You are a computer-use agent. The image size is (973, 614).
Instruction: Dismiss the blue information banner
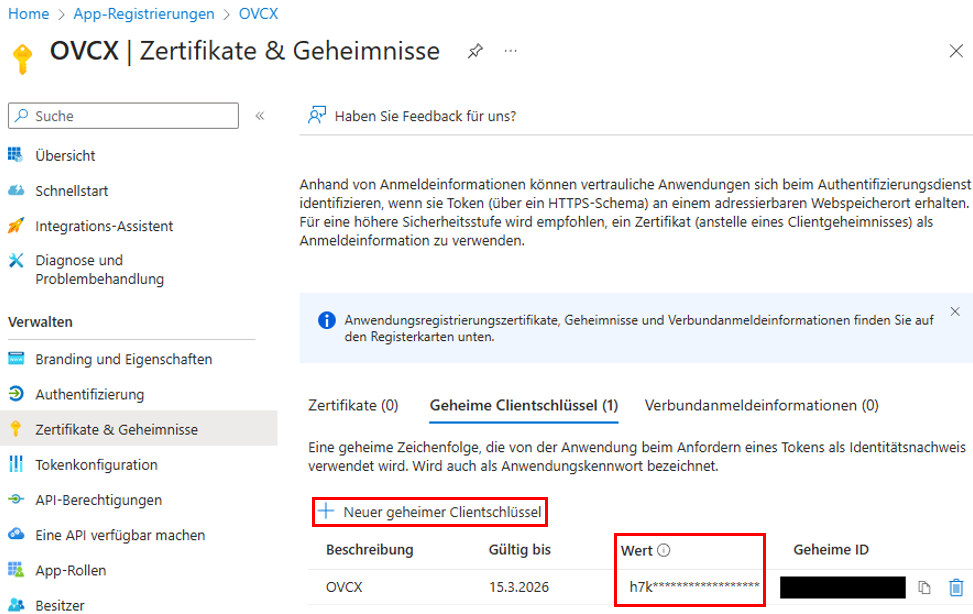tap(954, 312)
